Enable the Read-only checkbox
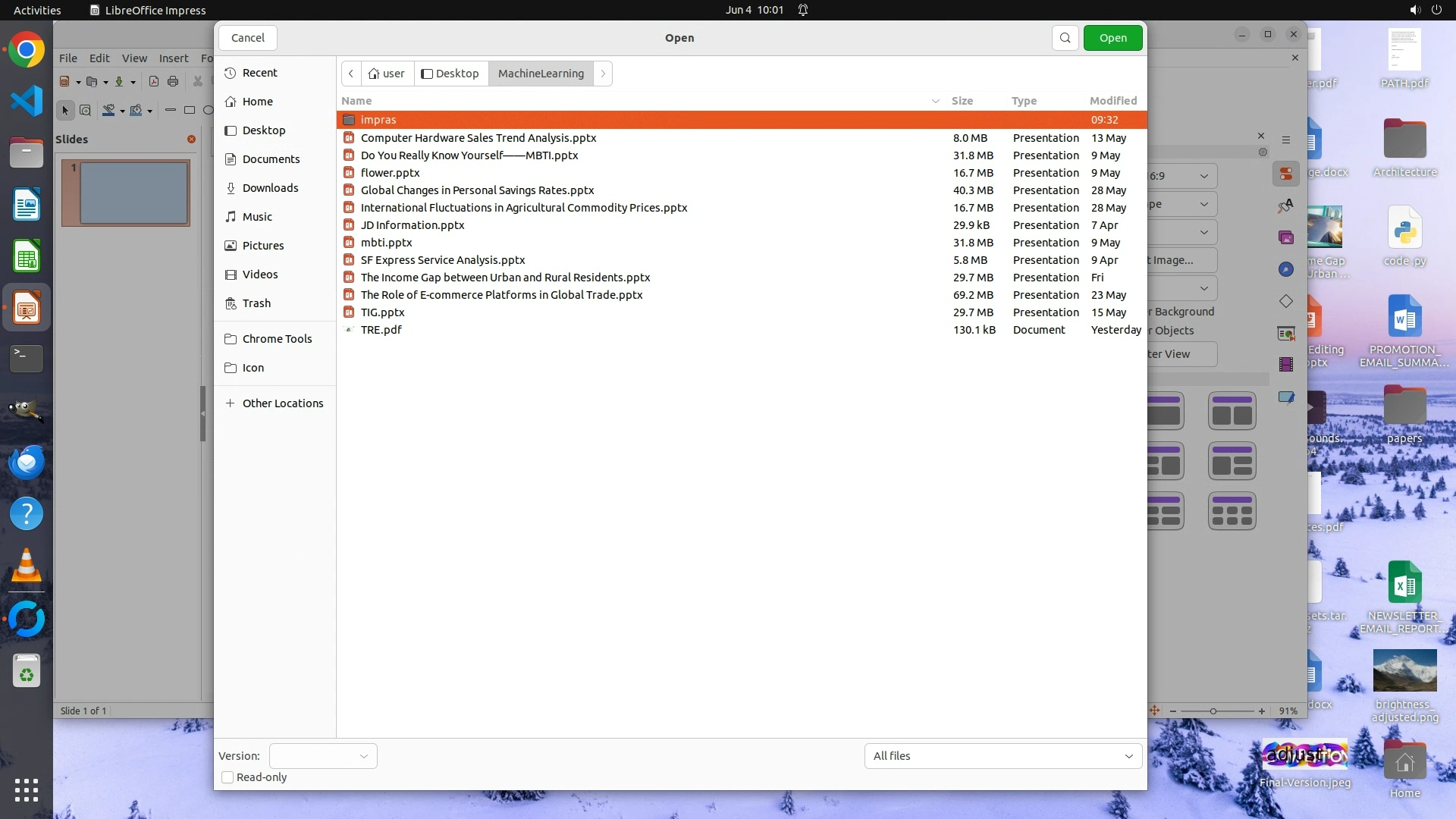 pyautogui.click(x=227, y=777)
